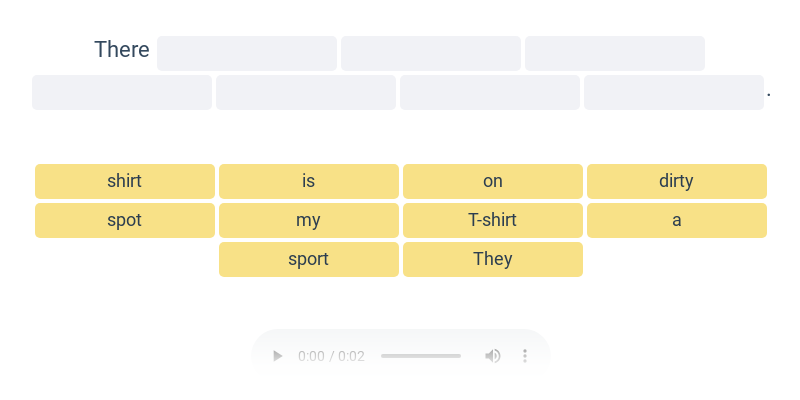
Task: Click the audio time display 0:00 / 0:02
Action: 331,356
